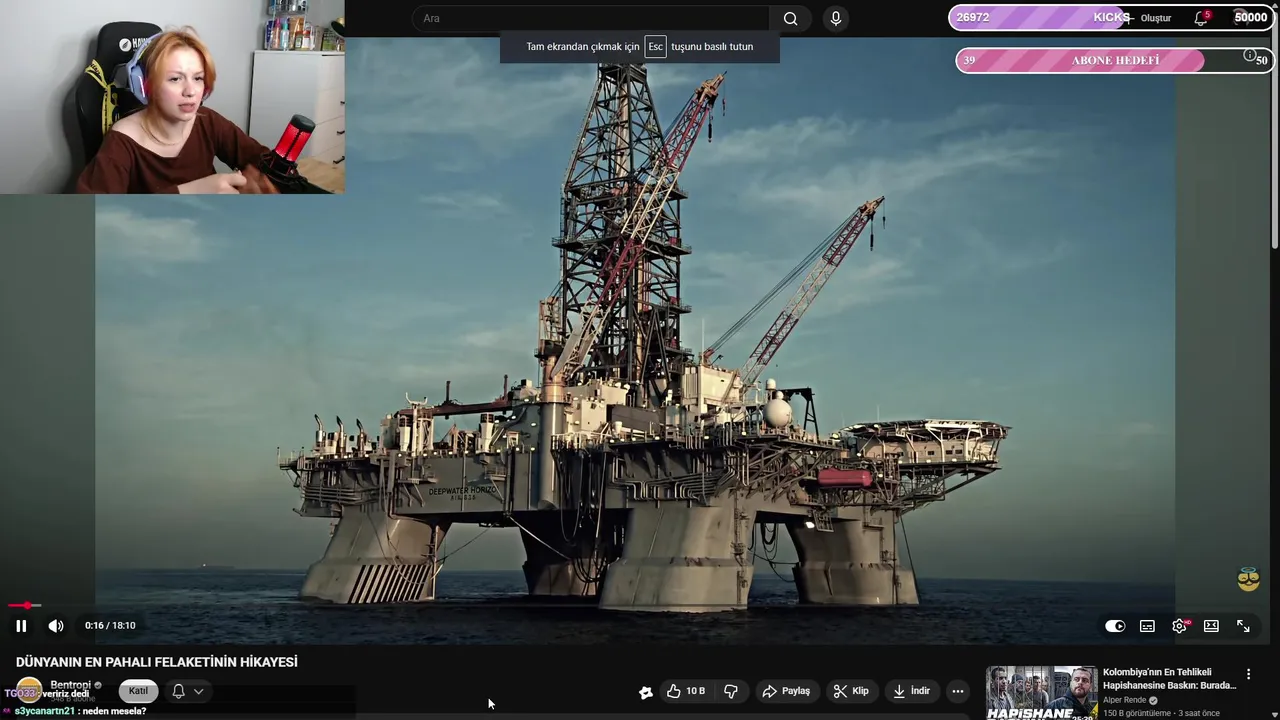Viewport: 1280px width, 720px height.
Task: Open notifications bell with 5 badge
Action: (1201, 18)
